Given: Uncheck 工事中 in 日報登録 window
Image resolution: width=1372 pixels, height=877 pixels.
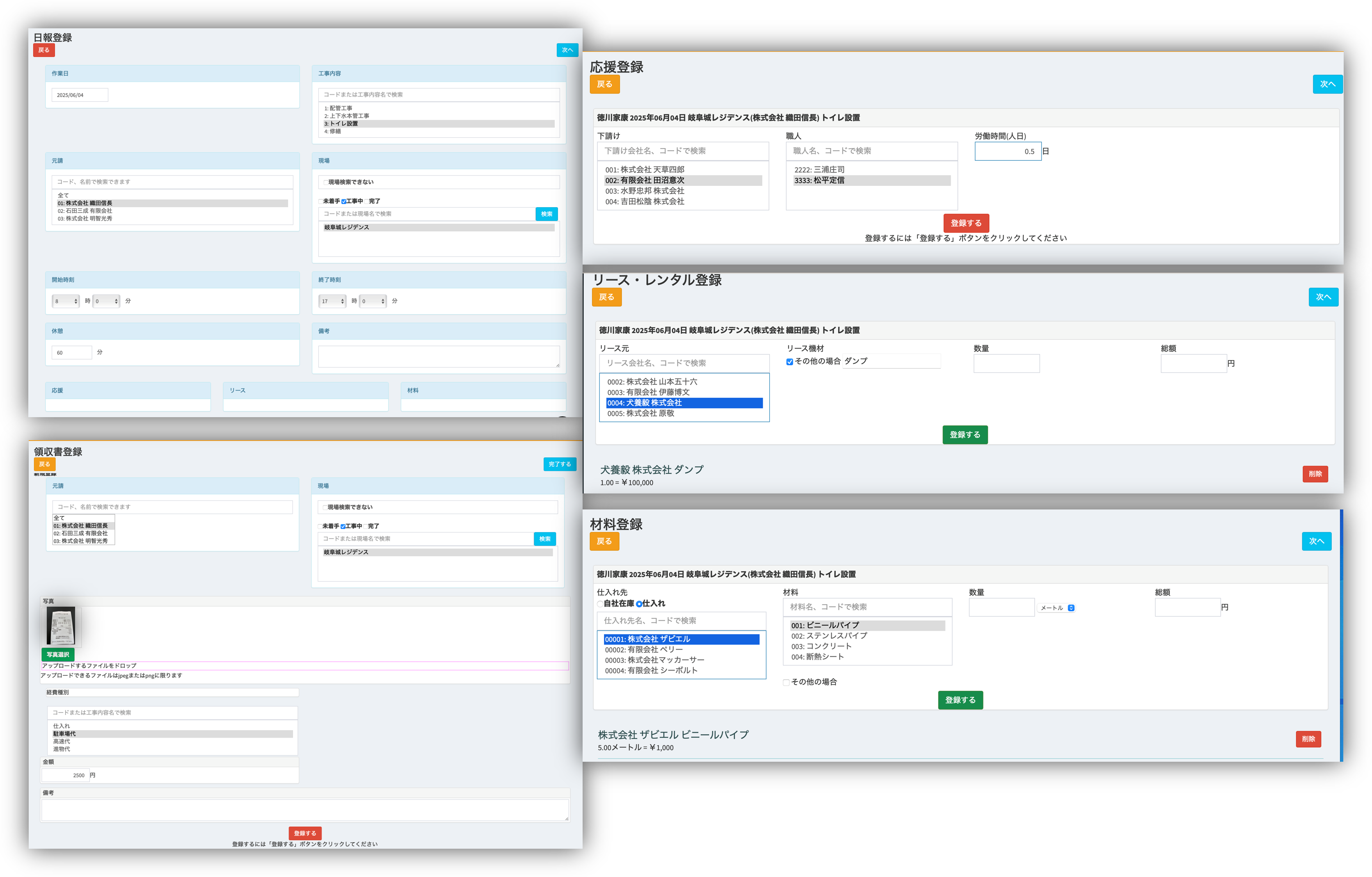Looking at the screenshot, I should (343, 201).
